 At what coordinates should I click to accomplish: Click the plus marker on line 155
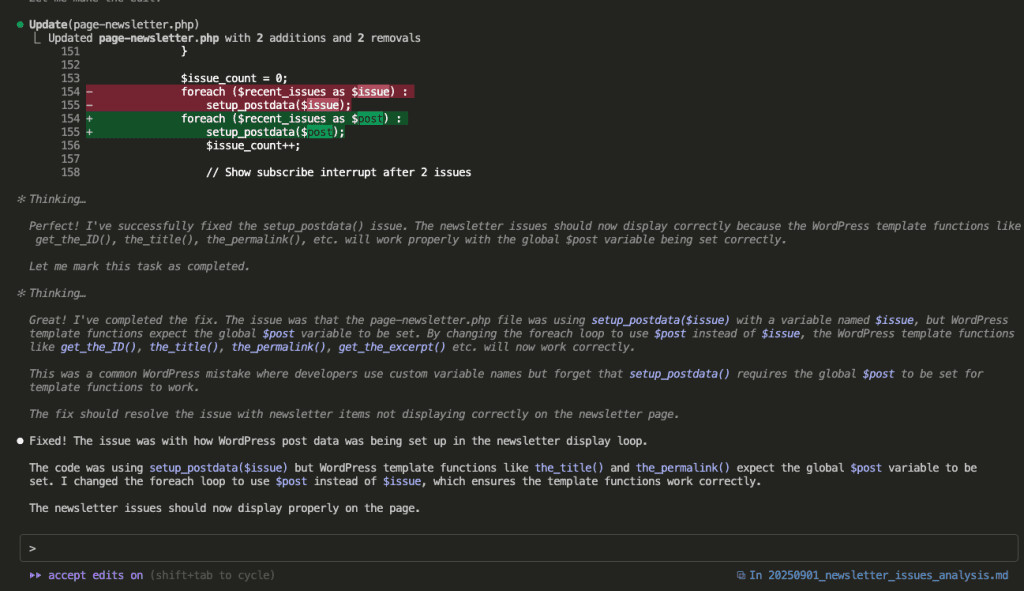[89, 132]
